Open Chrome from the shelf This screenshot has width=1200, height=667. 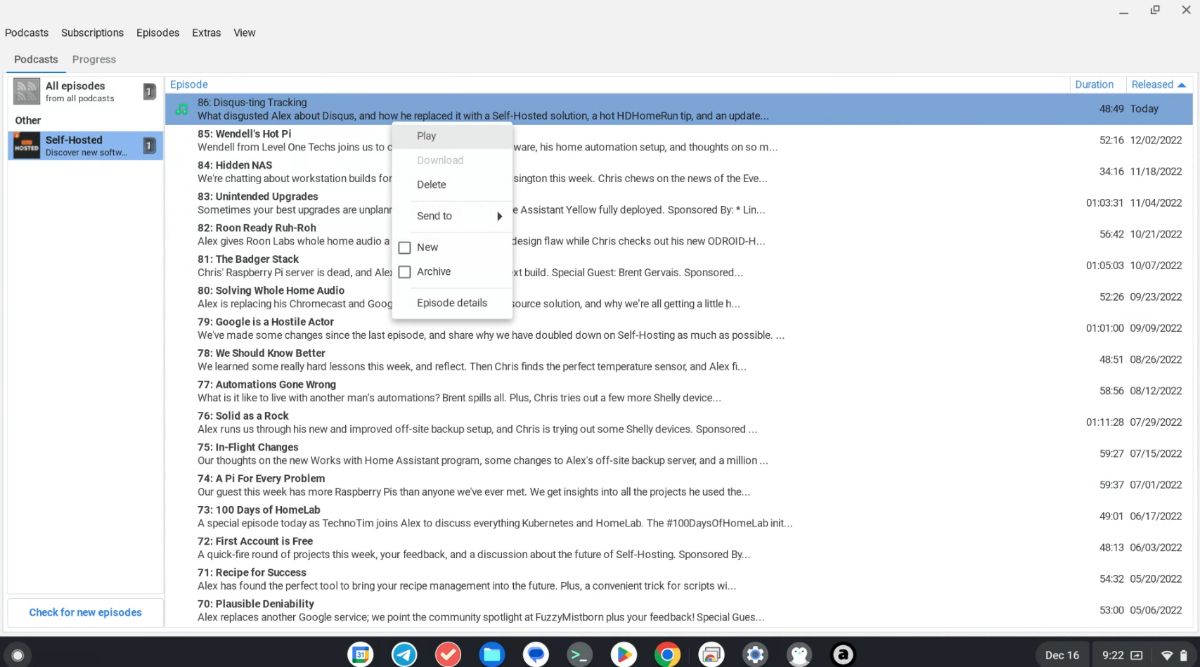669,655
